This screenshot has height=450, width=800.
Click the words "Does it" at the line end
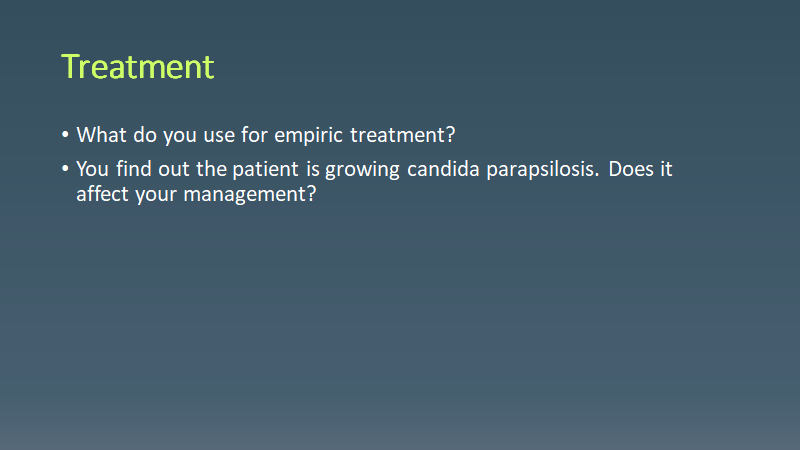pyautogui.click(x=639, y=169)
